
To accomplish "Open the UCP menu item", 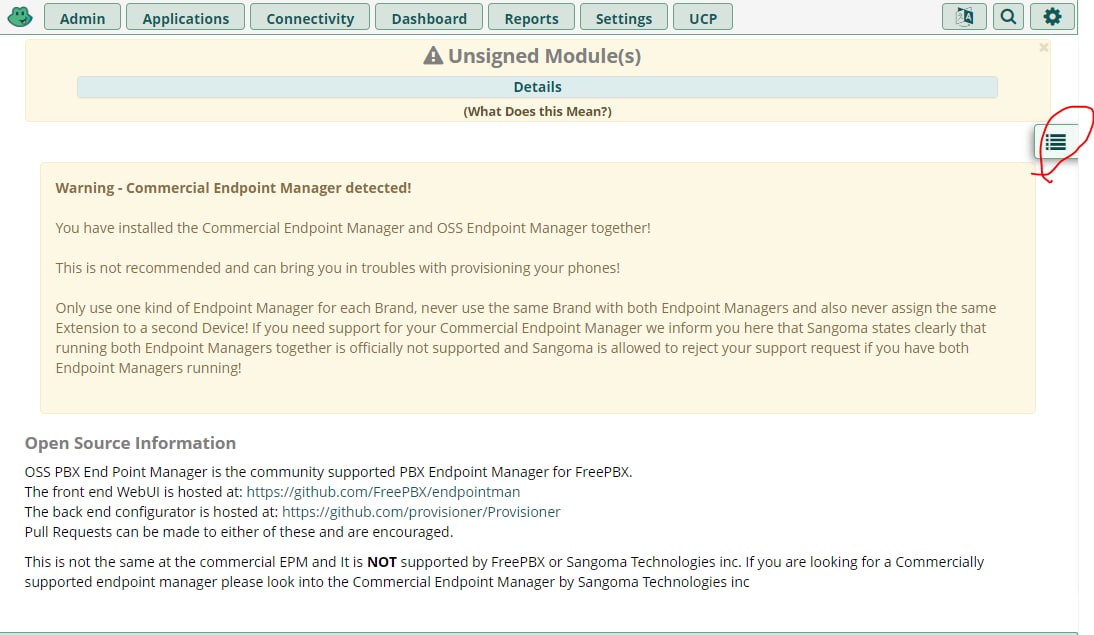I will [703, 17].
